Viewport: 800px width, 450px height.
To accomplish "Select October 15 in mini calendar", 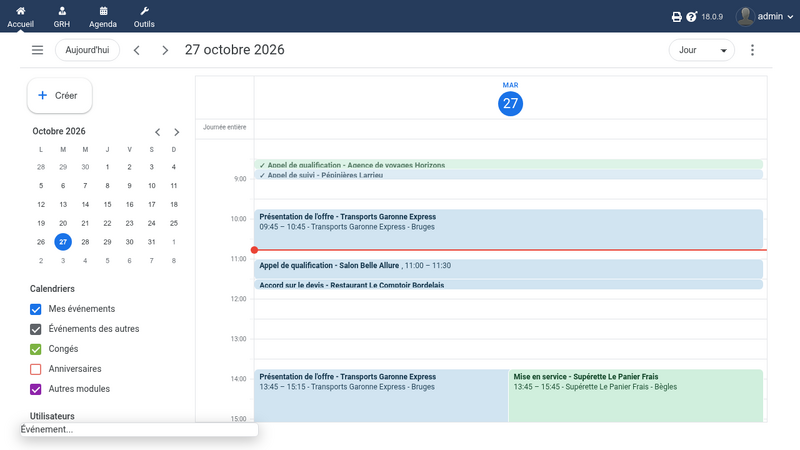I will point(107,205).
